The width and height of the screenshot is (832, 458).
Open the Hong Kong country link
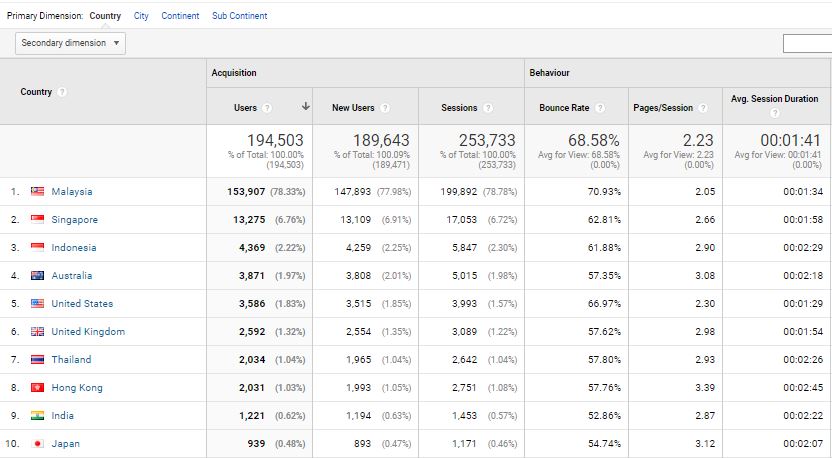(x=77, y=388)
